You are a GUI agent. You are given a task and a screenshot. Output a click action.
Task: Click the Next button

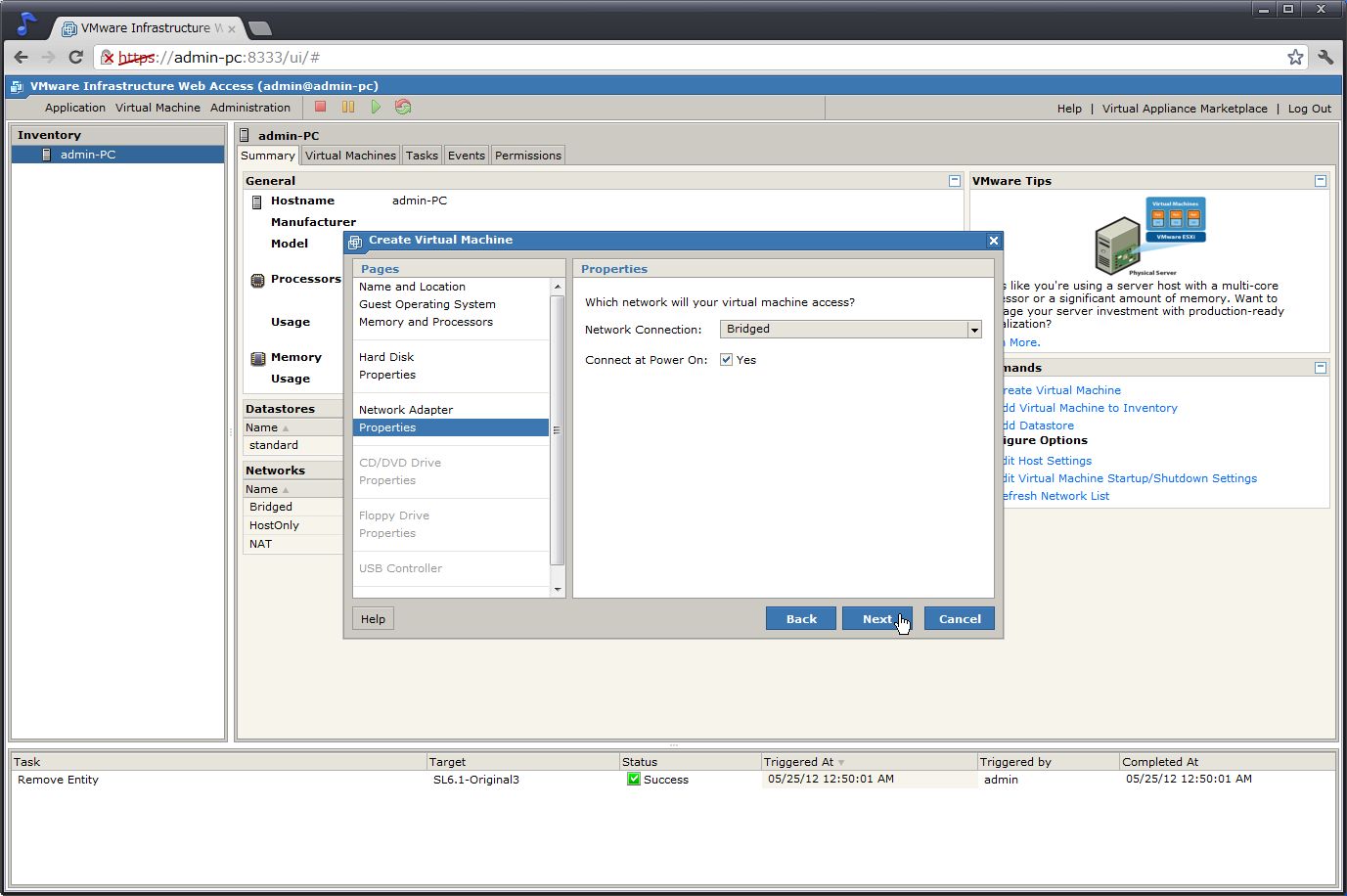click(x=877, y=618)
